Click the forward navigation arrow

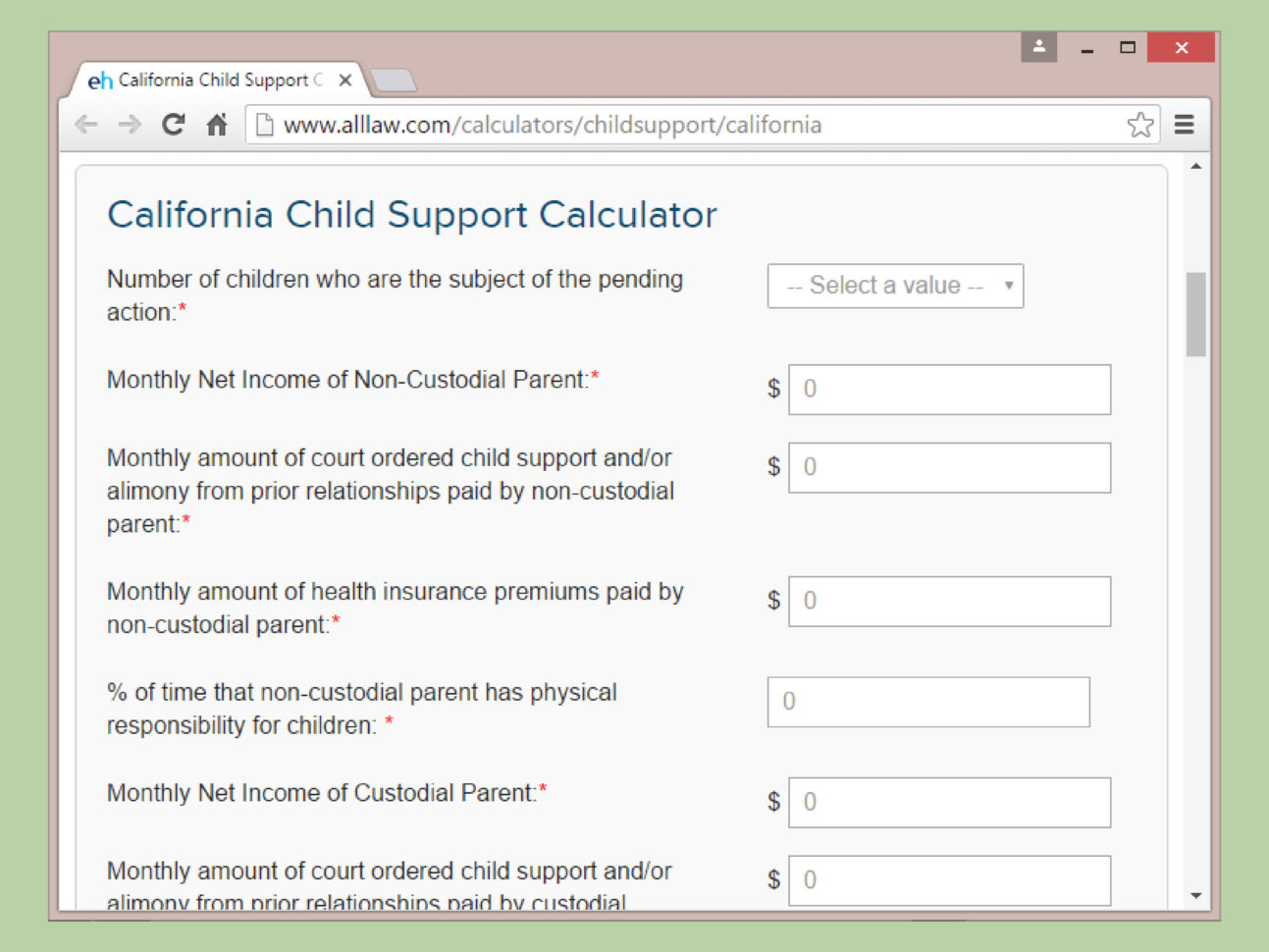click(129, 125)
